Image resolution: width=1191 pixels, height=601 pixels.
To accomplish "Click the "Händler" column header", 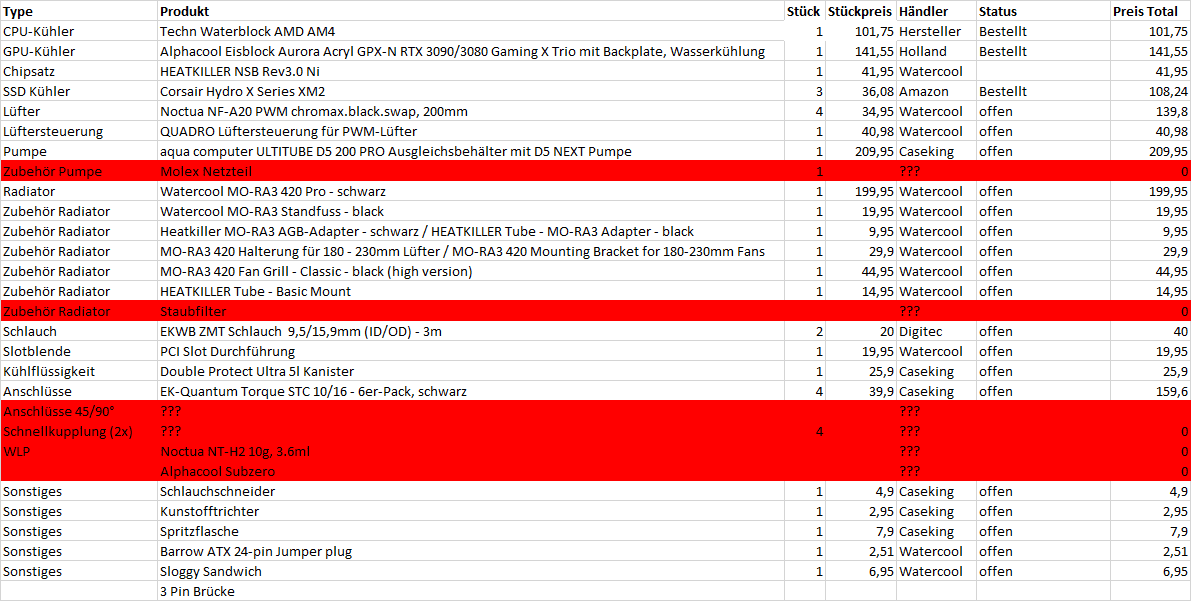I will (x=937, y=11).
